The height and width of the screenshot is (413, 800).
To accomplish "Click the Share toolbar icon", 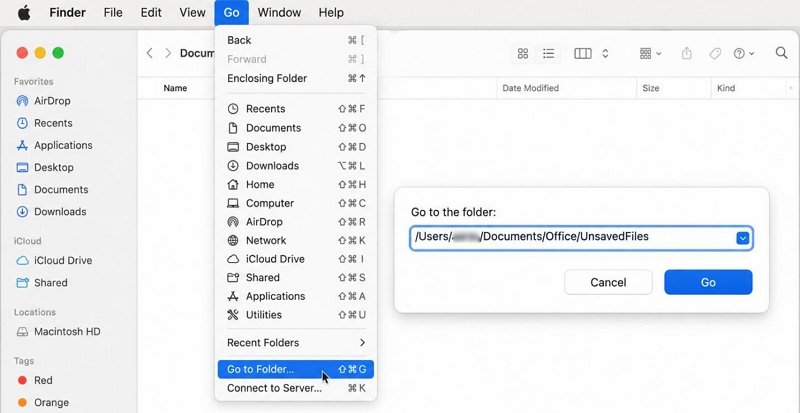I will (687, 53).
